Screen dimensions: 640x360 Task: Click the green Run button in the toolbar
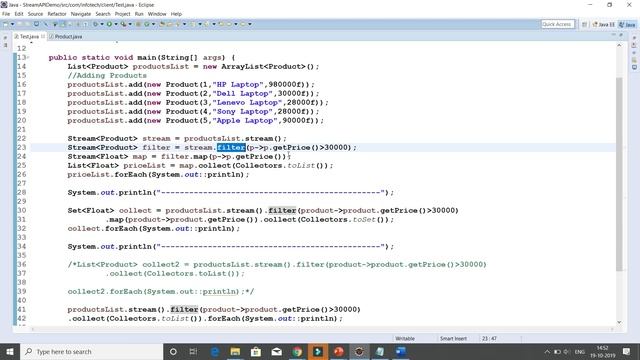pos(109,24)
